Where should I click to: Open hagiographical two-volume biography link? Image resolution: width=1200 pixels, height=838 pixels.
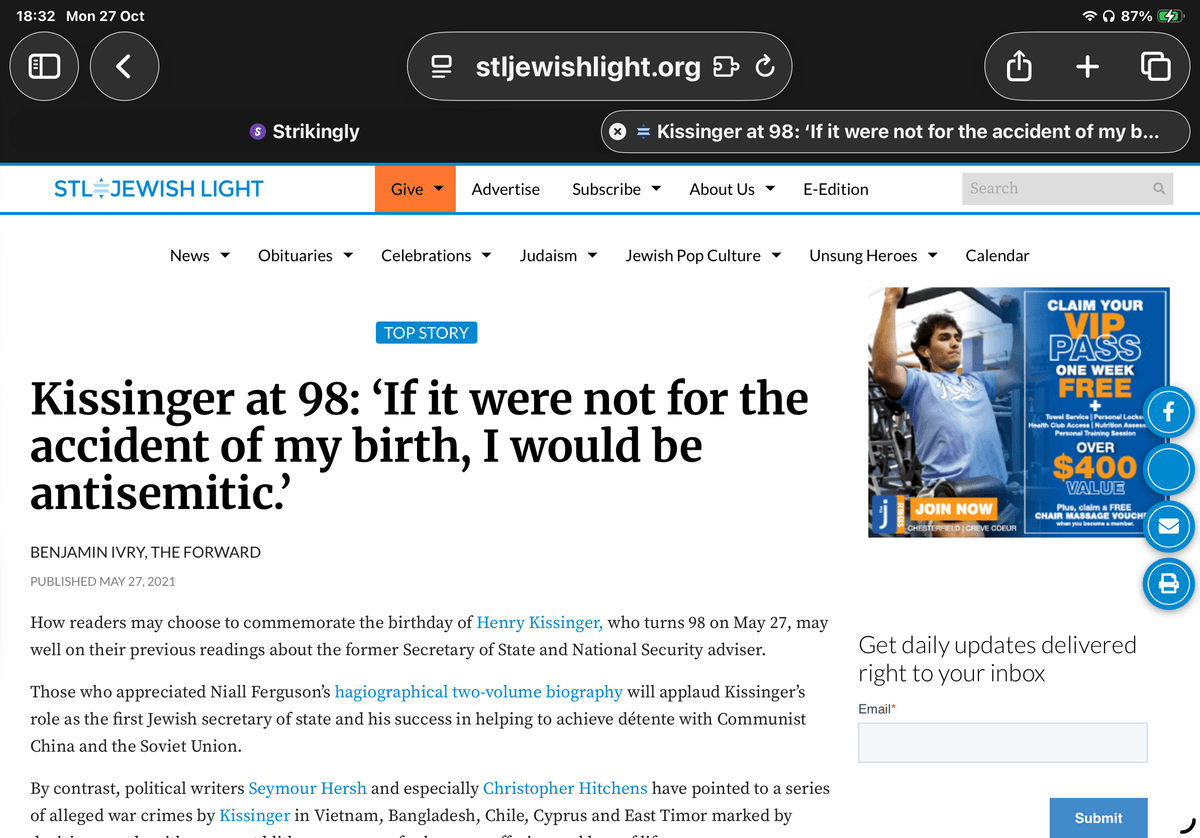tap(478, 692)
